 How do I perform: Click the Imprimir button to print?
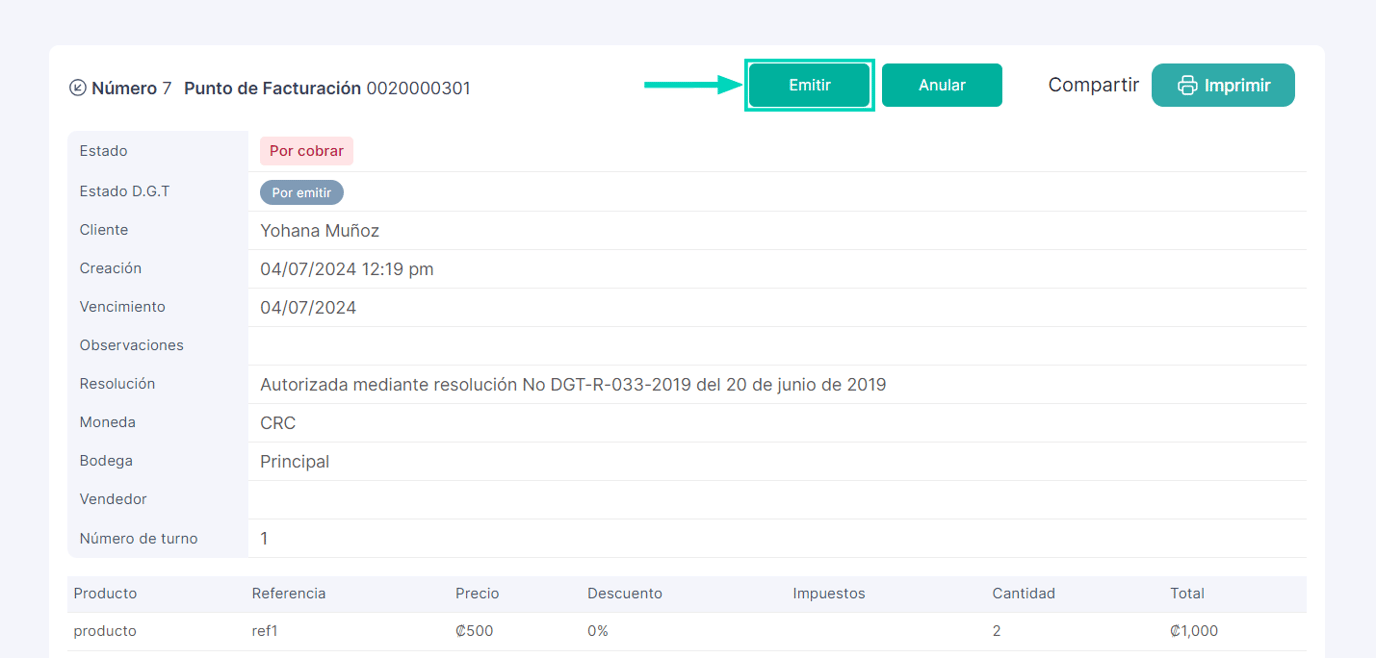pyautogui.click(x=1222, y=85)
